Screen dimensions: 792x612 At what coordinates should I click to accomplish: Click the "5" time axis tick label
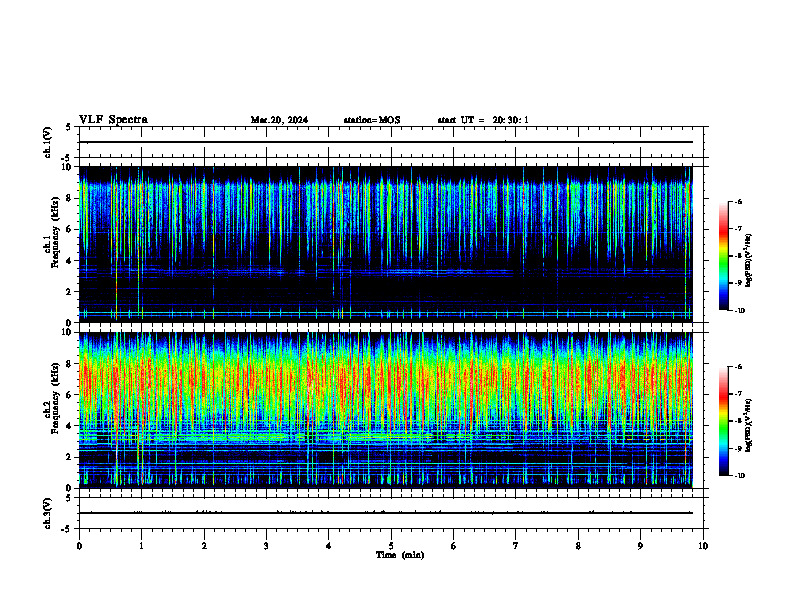pos(391,546)
